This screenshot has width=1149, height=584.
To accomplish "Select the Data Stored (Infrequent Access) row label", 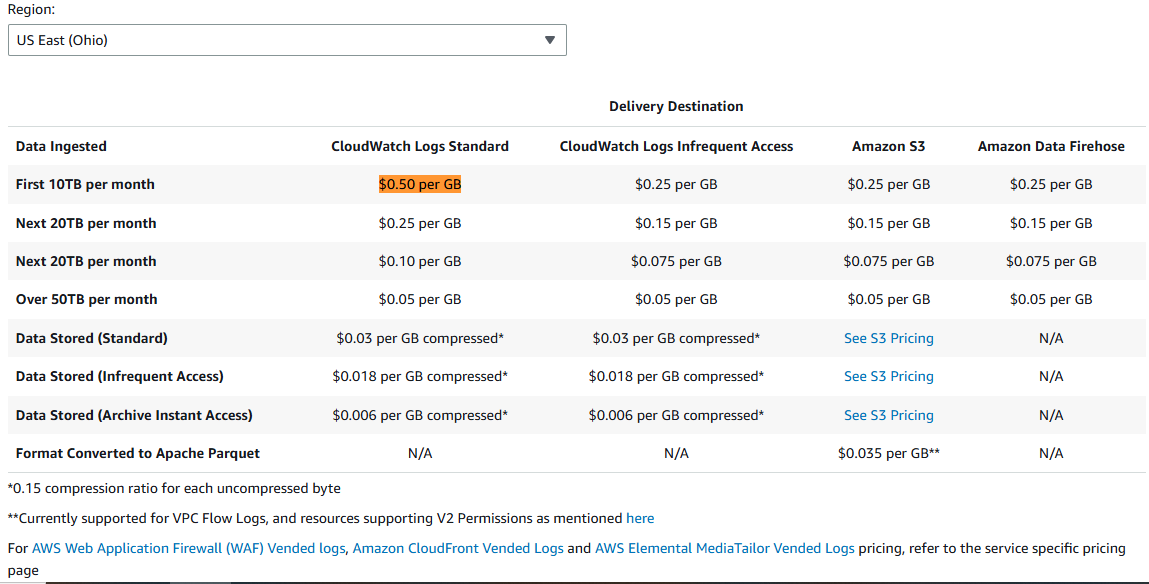I will tap(119, 376).
